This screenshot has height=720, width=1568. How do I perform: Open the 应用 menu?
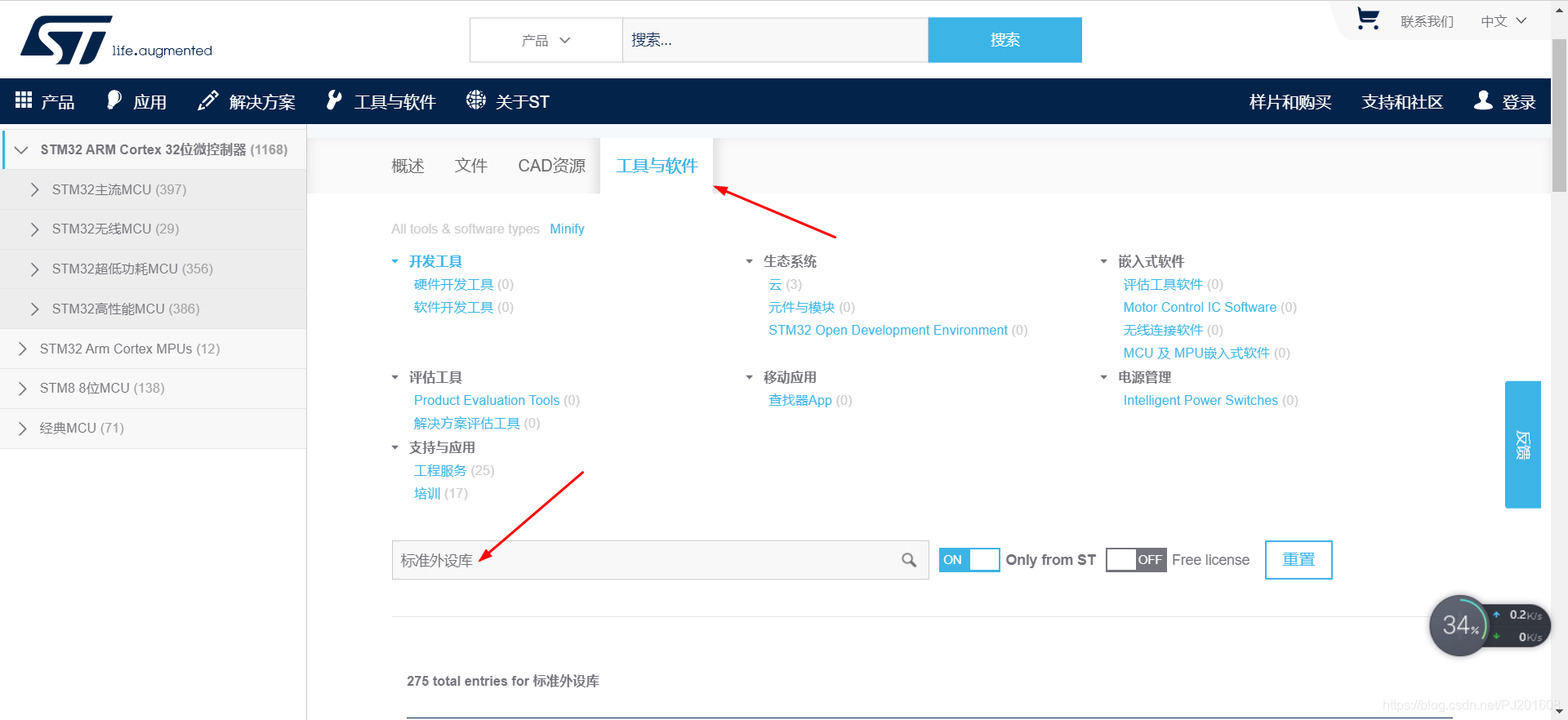(x=136, y=101)
